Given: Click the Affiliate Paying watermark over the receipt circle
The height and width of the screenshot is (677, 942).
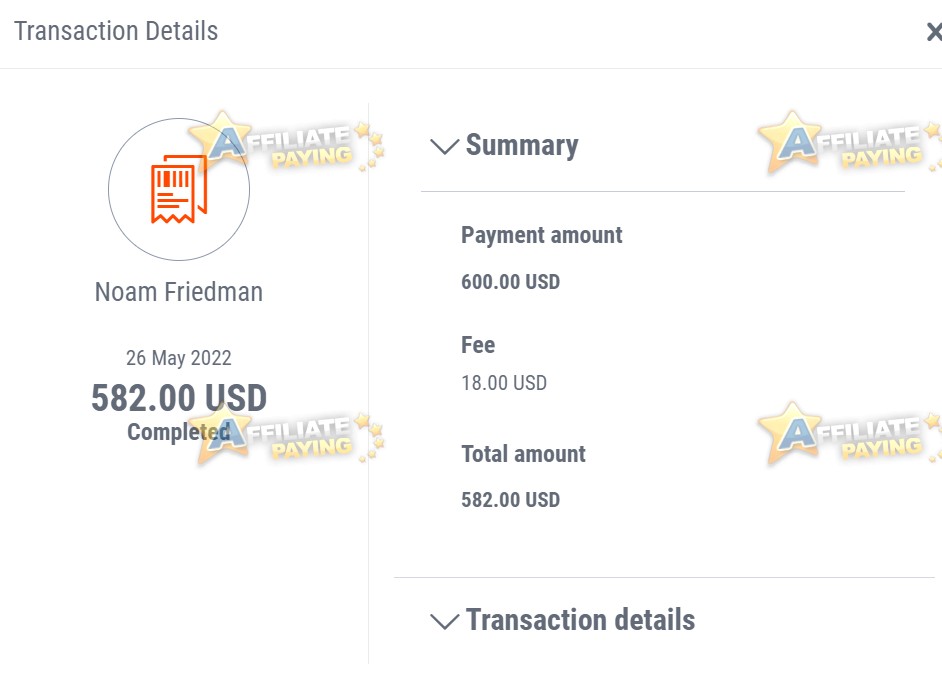Looking at the screenshot, I should [x=286, y=143].
